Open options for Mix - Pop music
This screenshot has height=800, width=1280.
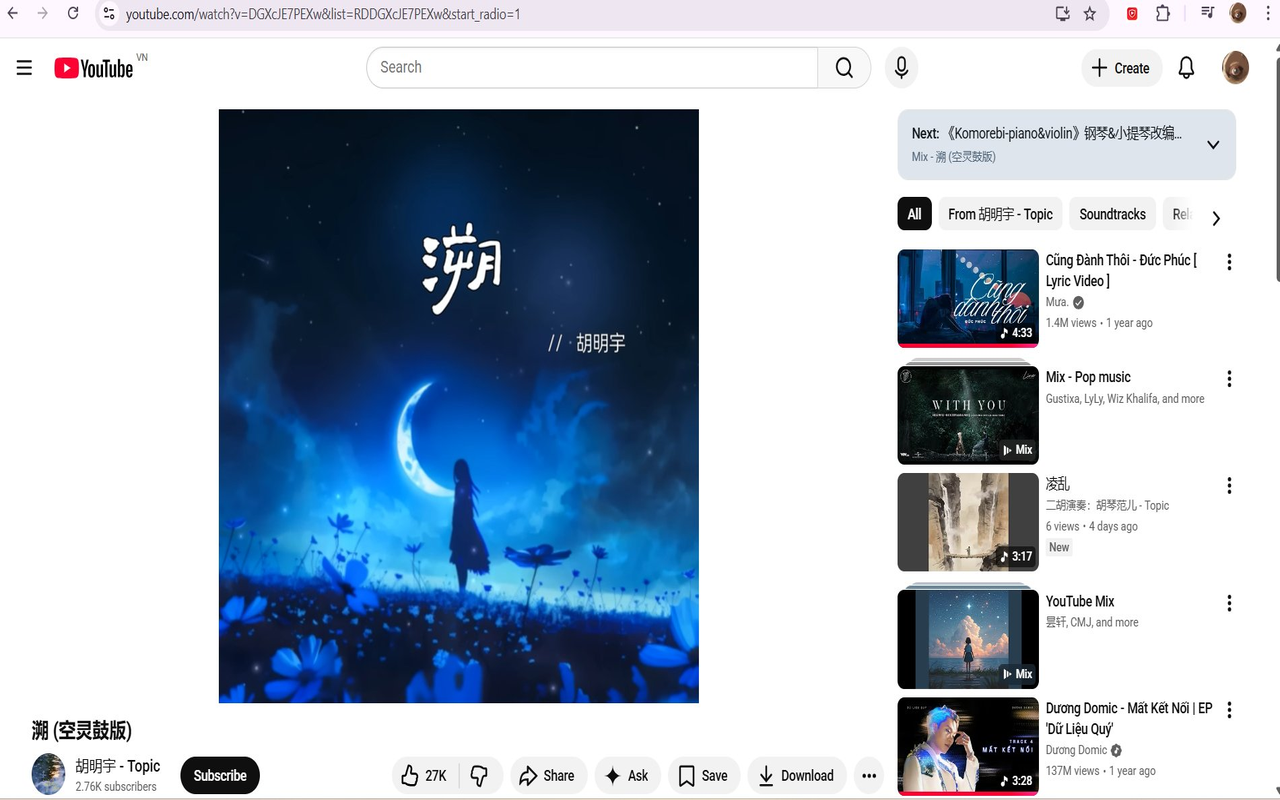(x=1229, y=379)
